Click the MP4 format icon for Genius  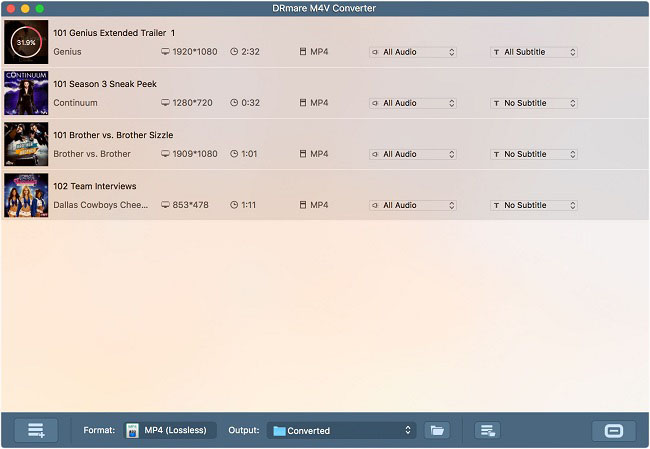[303, 52]
